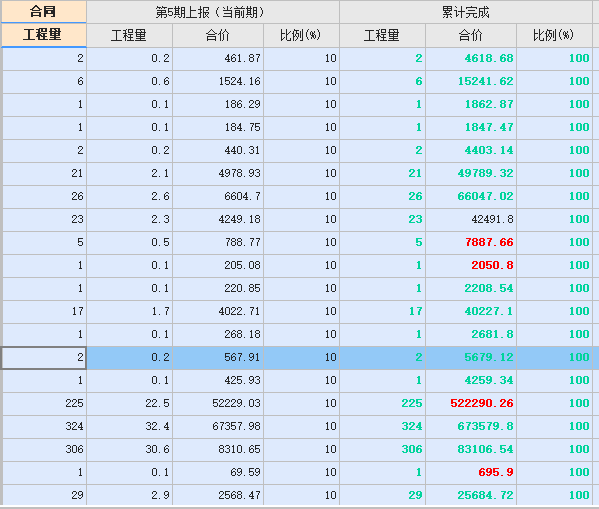Click the 工程量 header under 第5期上报
Viewport: 599px width, 509px height.
pos(130,36)
